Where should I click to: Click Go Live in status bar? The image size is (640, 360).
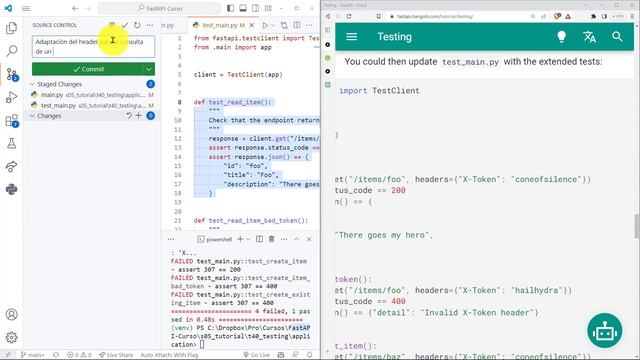[x=256, y=355]
